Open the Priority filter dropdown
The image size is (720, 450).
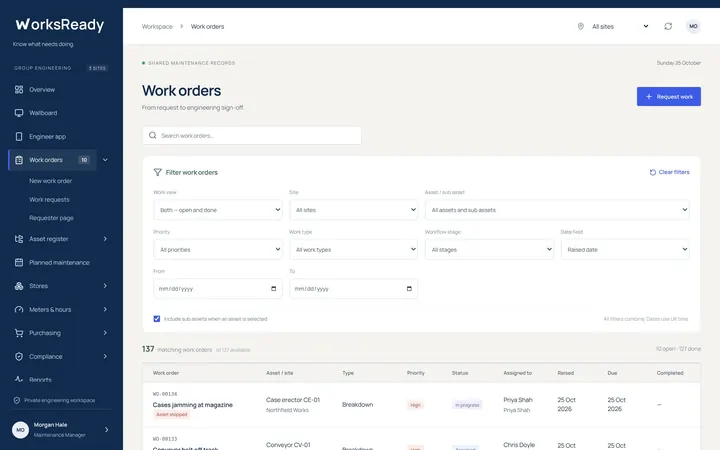(218, 249)
